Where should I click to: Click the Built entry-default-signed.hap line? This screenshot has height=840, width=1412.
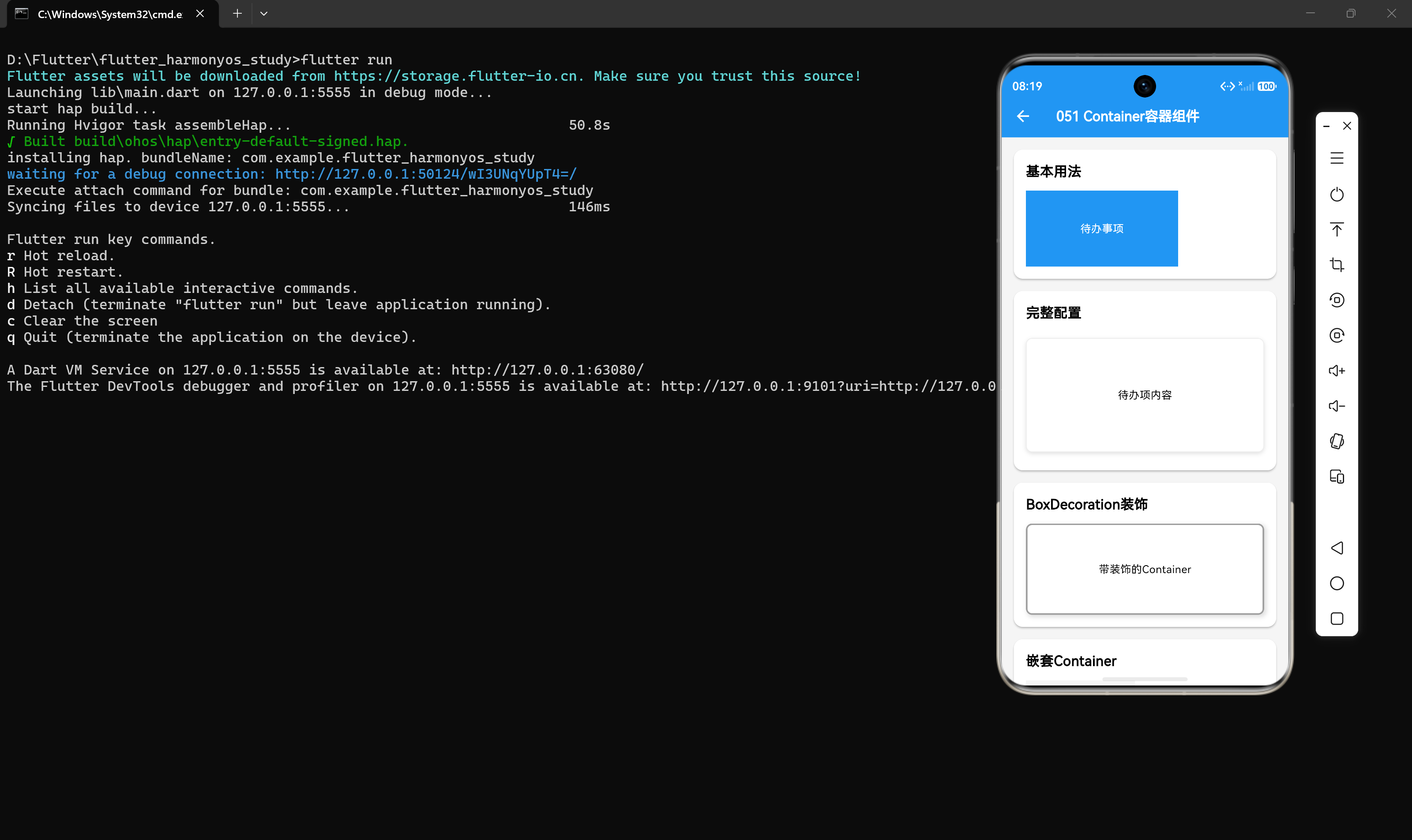coord(208,142)
